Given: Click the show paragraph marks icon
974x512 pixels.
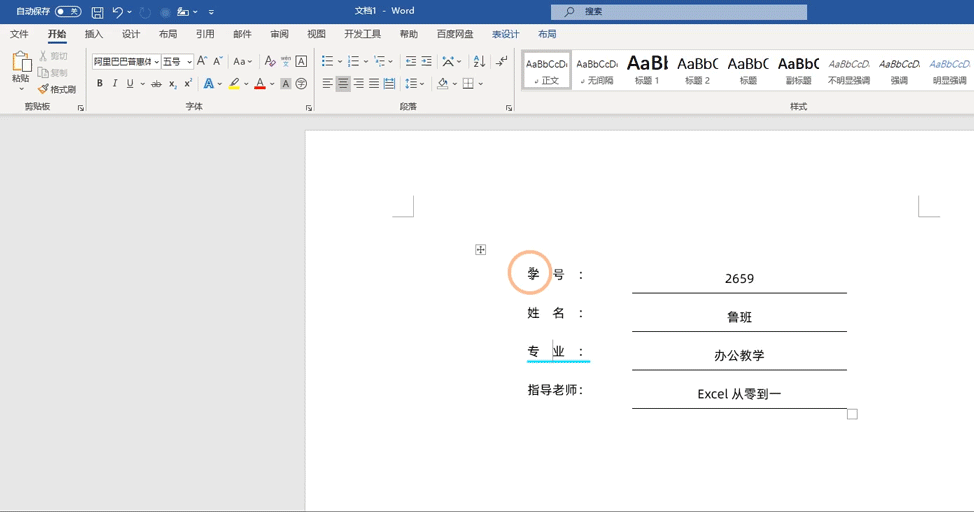Looking at the screenshot, I should coord(501,62).
